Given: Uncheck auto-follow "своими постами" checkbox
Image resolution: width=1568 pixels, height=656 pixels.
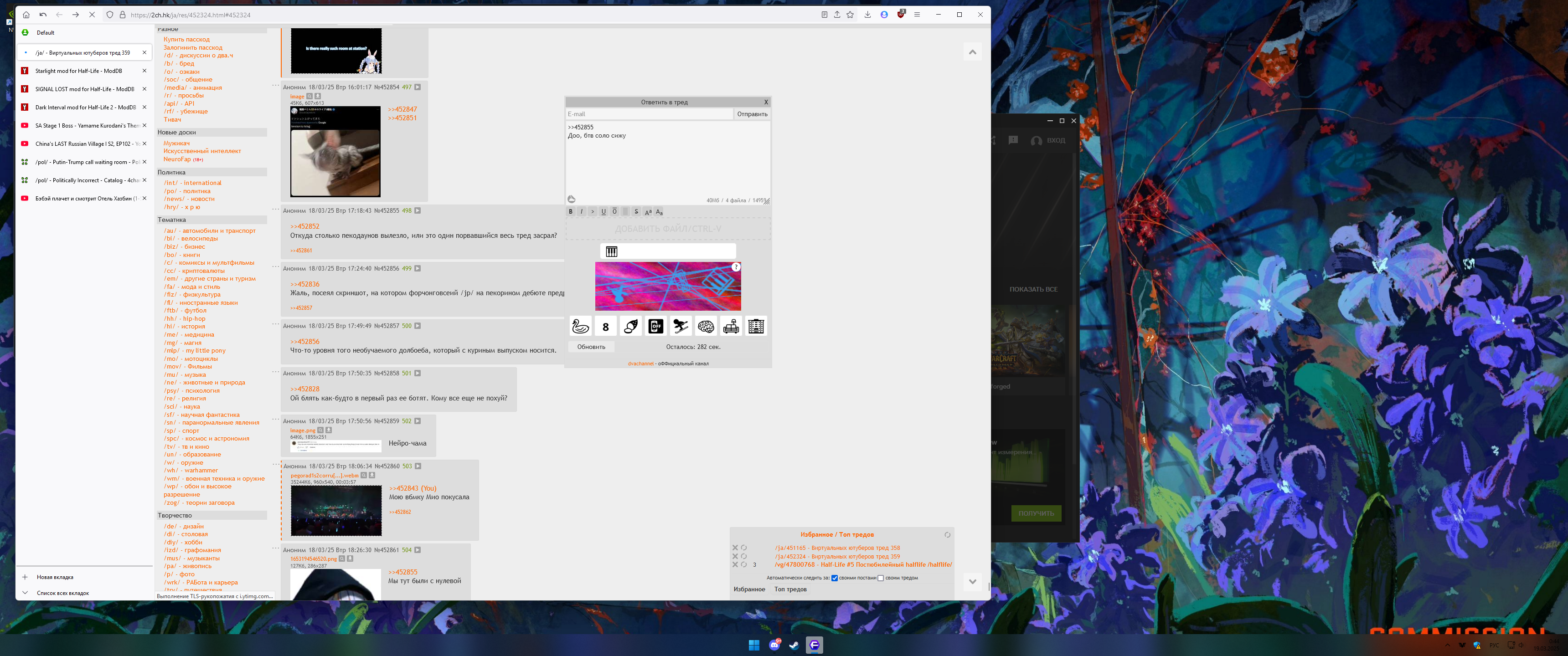Looking at the screenshot, I should pyautogui.click(x=835, y=578).
